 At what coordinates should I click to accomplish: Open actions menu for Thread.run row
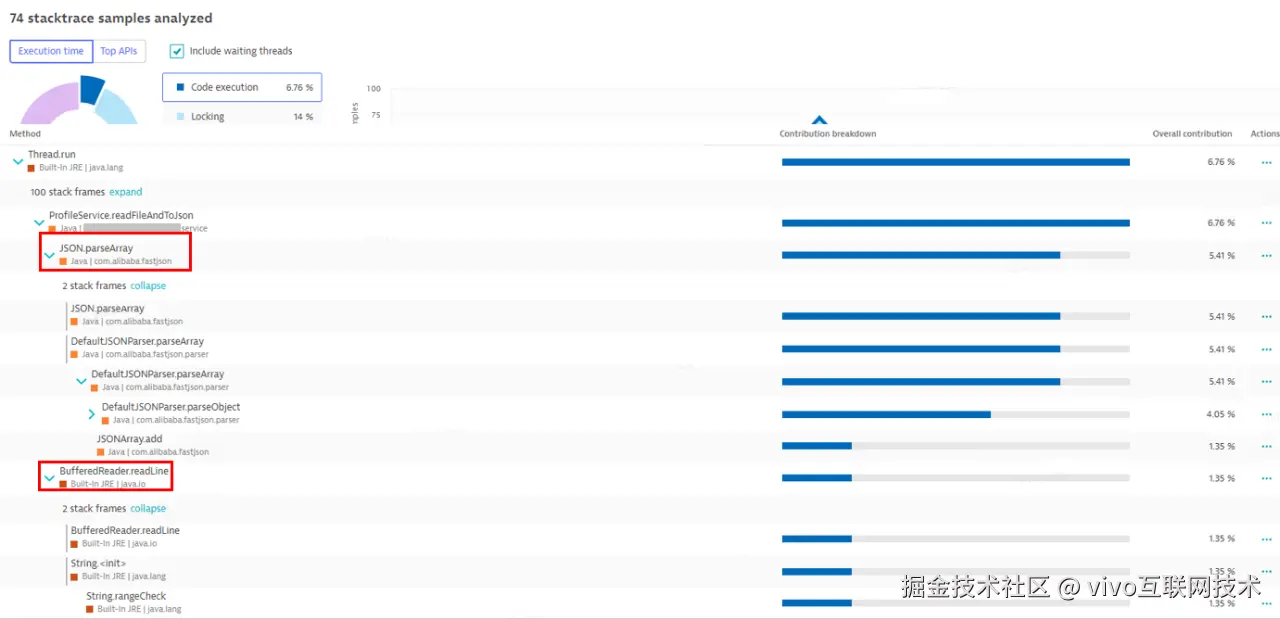1266,162
